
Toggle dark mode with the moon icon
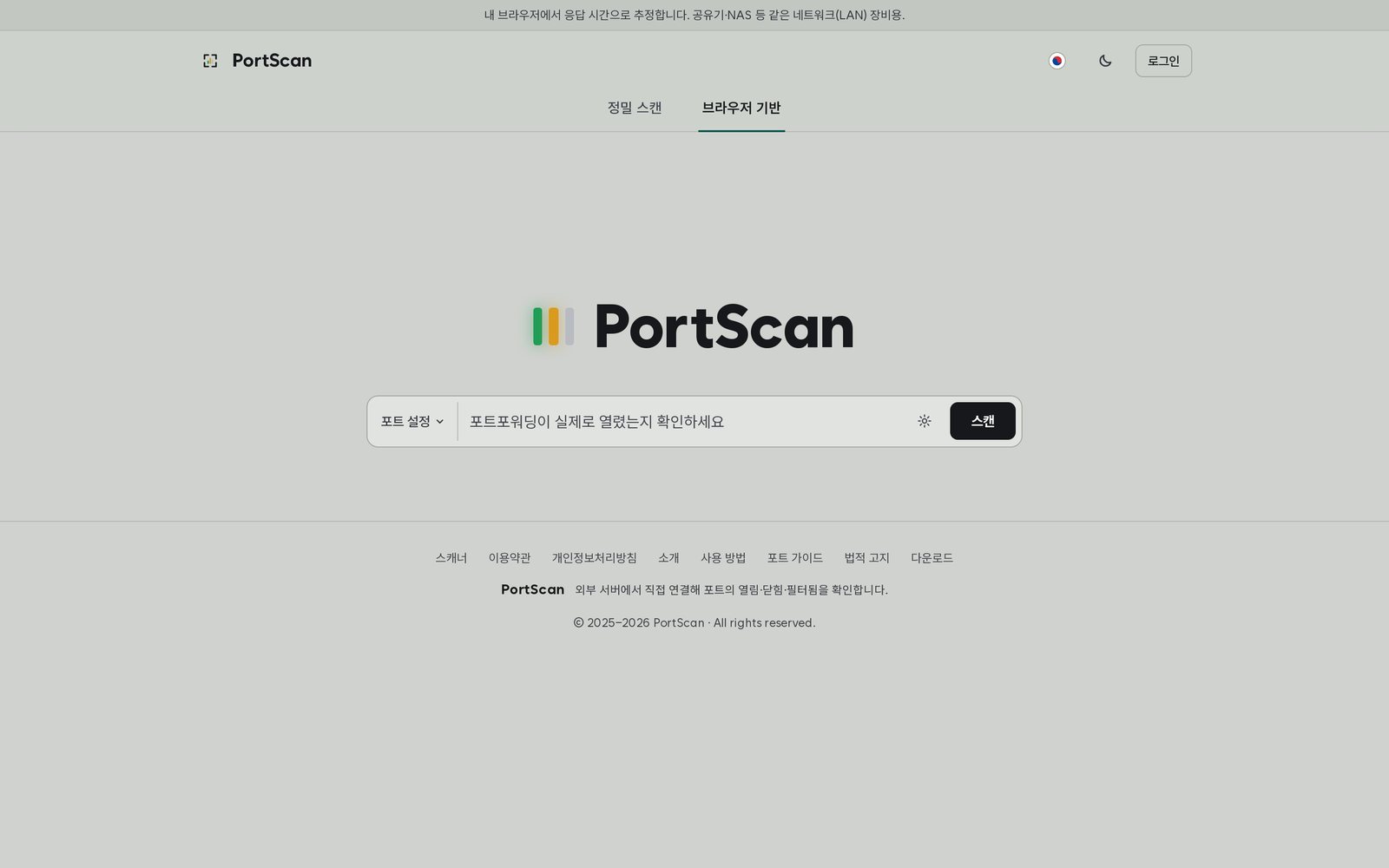click(x=1105, y=61)
